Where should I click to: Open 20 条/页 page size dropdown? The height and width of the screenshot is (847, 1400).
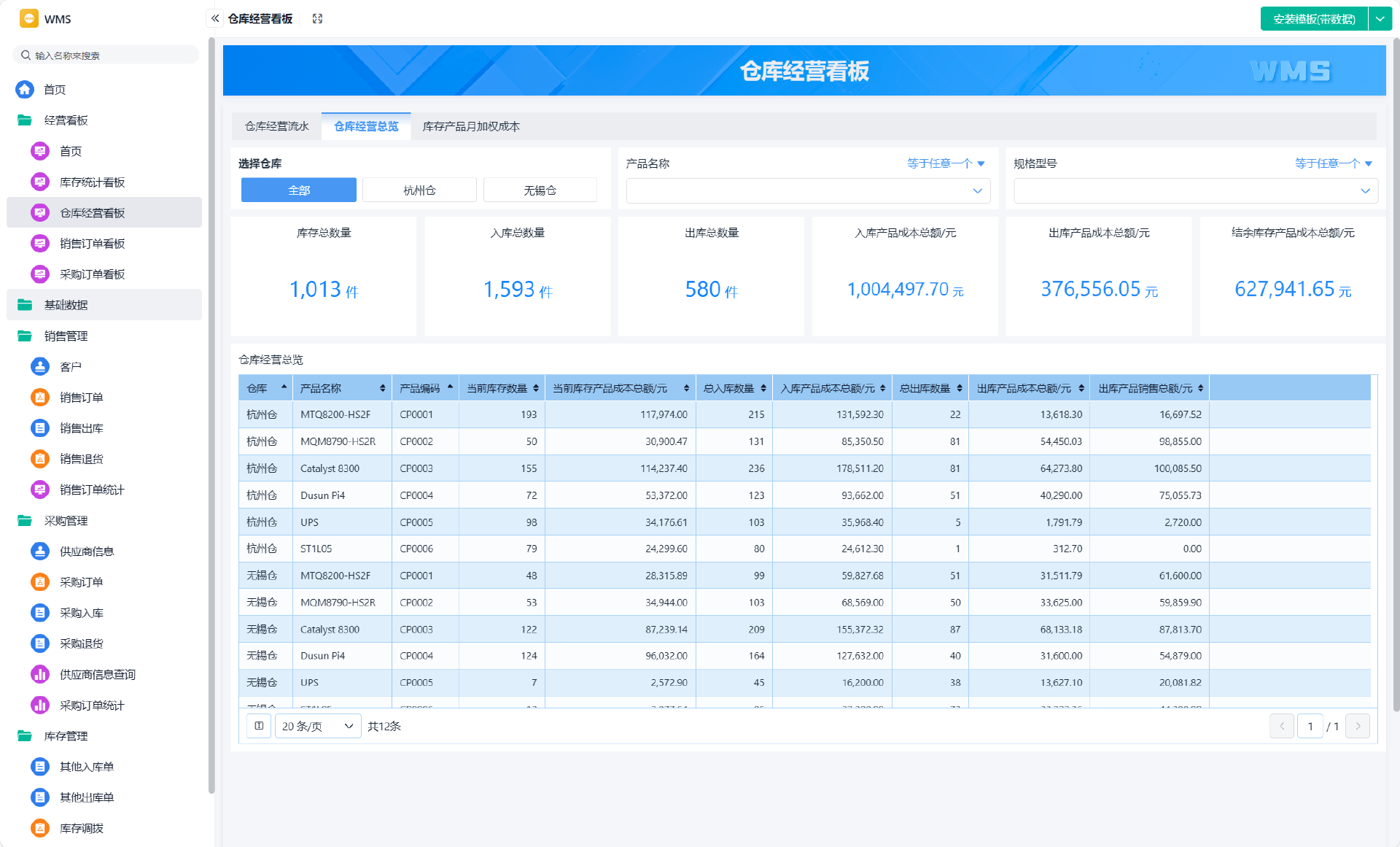317,726
